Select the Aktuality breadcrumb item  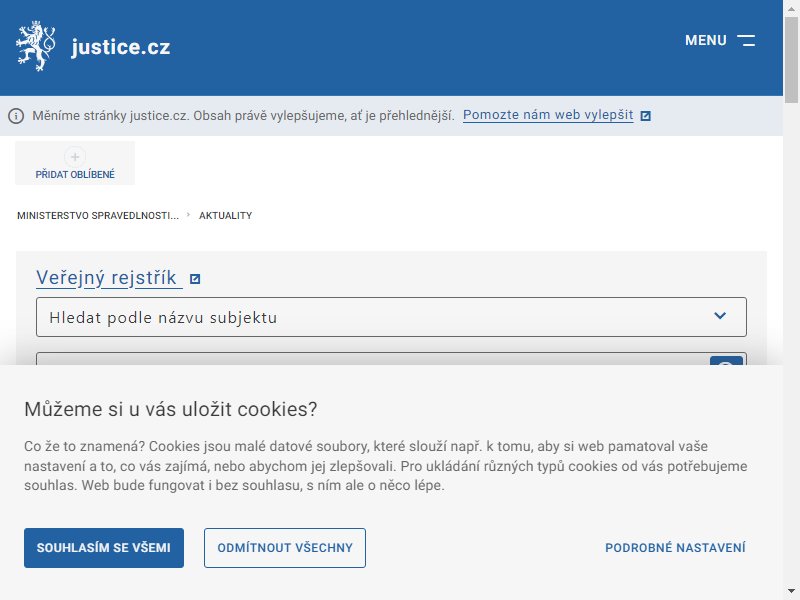(226, 215)
